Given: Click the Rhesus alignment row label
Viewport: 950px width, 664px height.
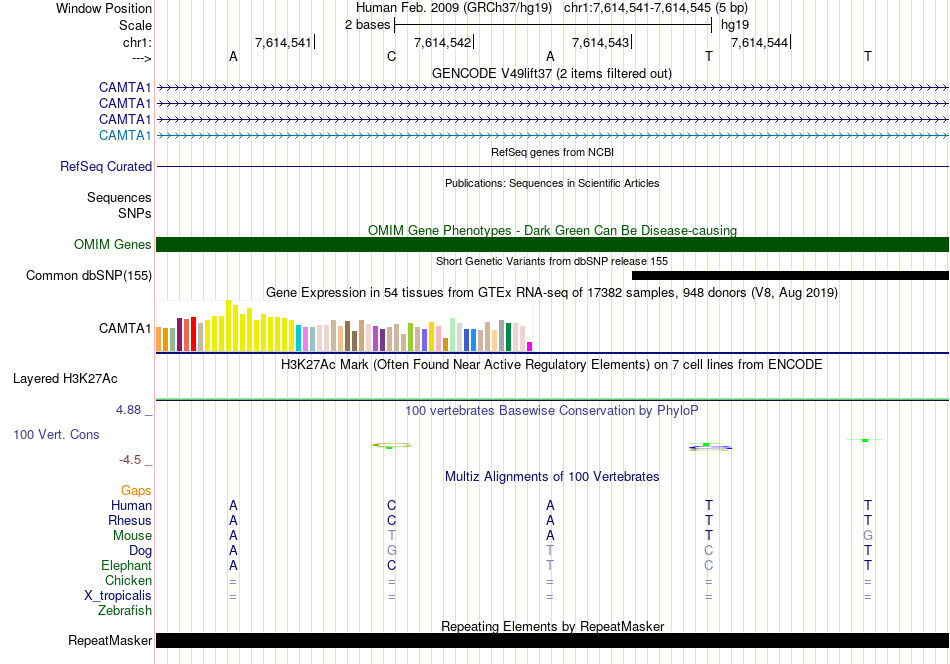Looking at the screenshot, I should tap(130, 520).
